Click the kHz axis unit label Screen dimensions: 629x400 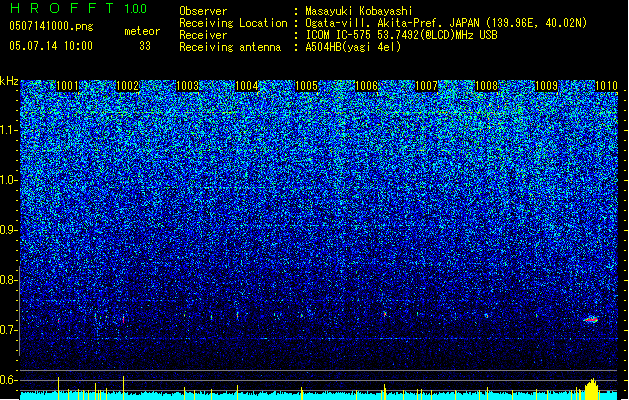(x=9, y=81)
